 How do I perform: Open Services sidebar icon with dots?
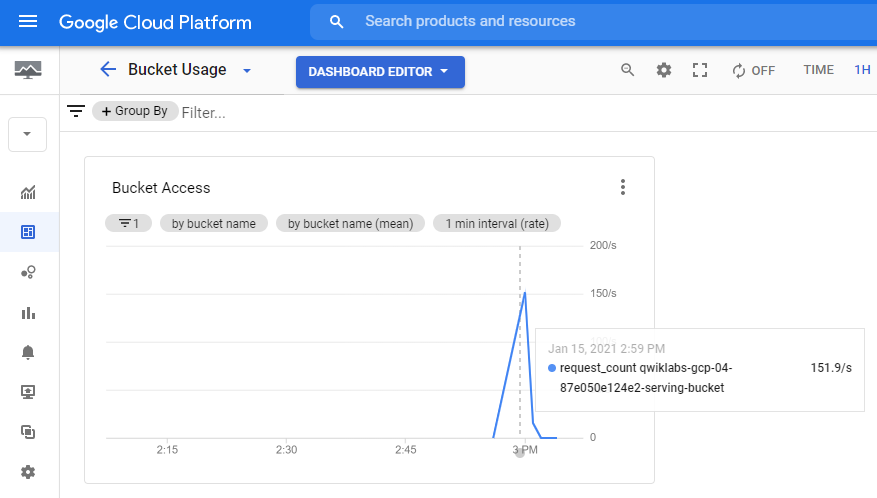28,273
